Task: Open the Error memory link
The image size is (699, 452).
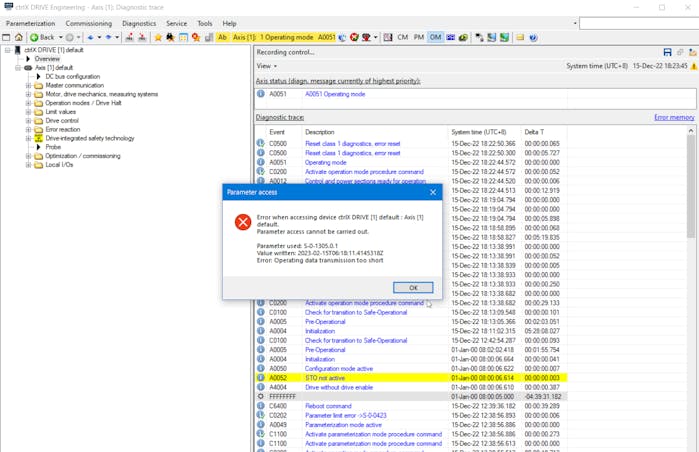Action: coord(673,117)
